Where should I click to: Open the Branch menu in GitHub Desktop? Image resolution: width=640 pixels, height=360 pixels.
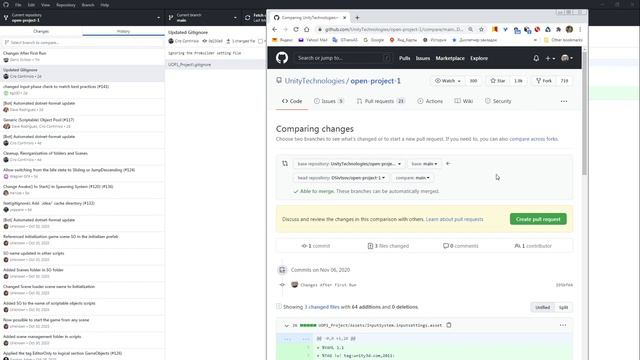[88, 5]
